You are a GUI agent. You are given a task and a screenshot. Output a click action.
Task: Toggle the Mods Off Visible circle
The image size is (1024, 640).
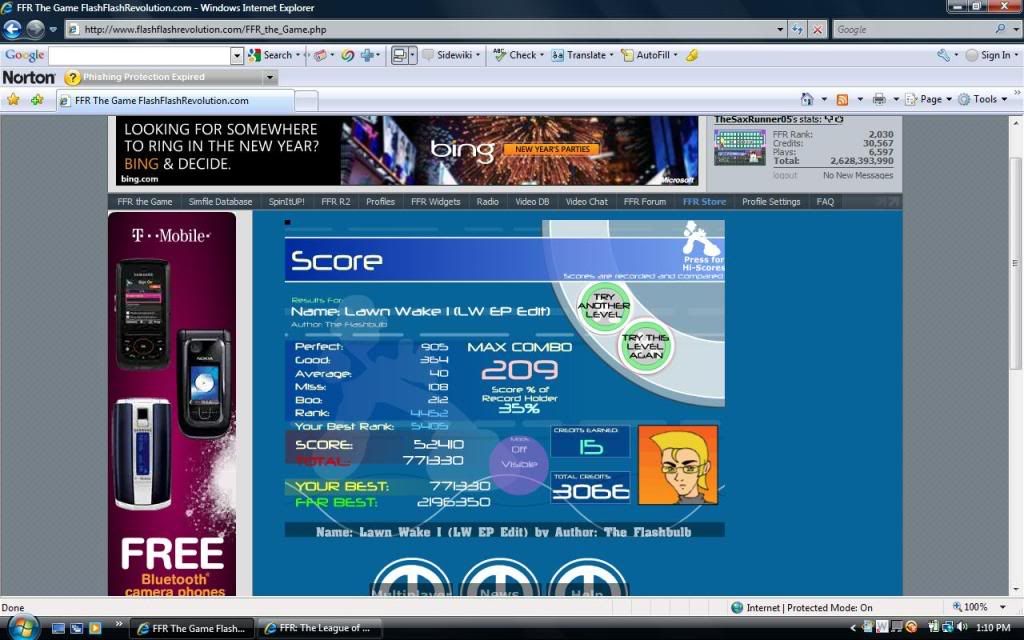click(x=519, y=457)
